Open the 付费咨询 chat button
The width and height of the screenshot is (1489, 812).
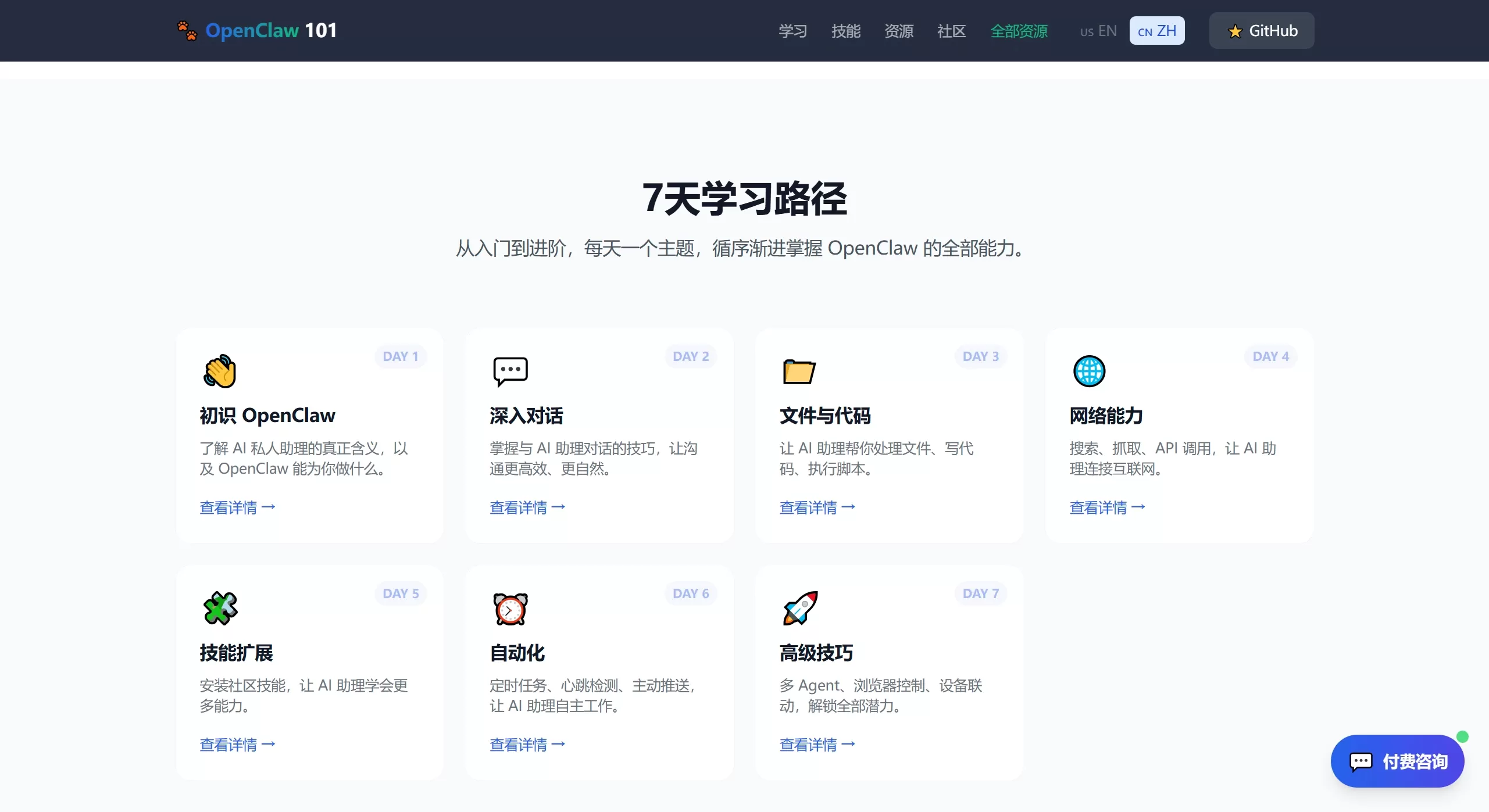point(1397,761)
